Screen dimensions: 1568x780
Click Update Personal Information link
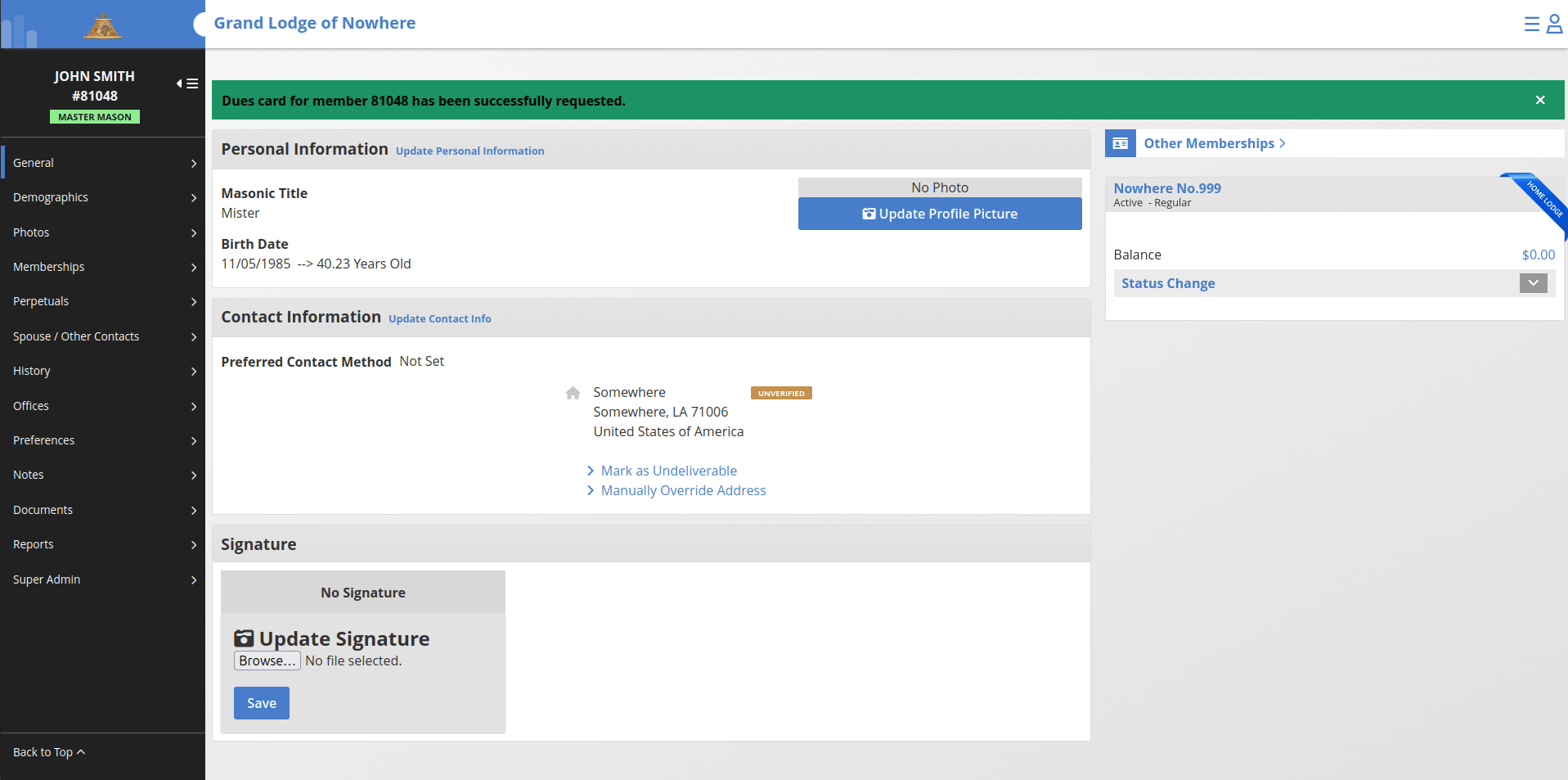[x=470, y=151]
